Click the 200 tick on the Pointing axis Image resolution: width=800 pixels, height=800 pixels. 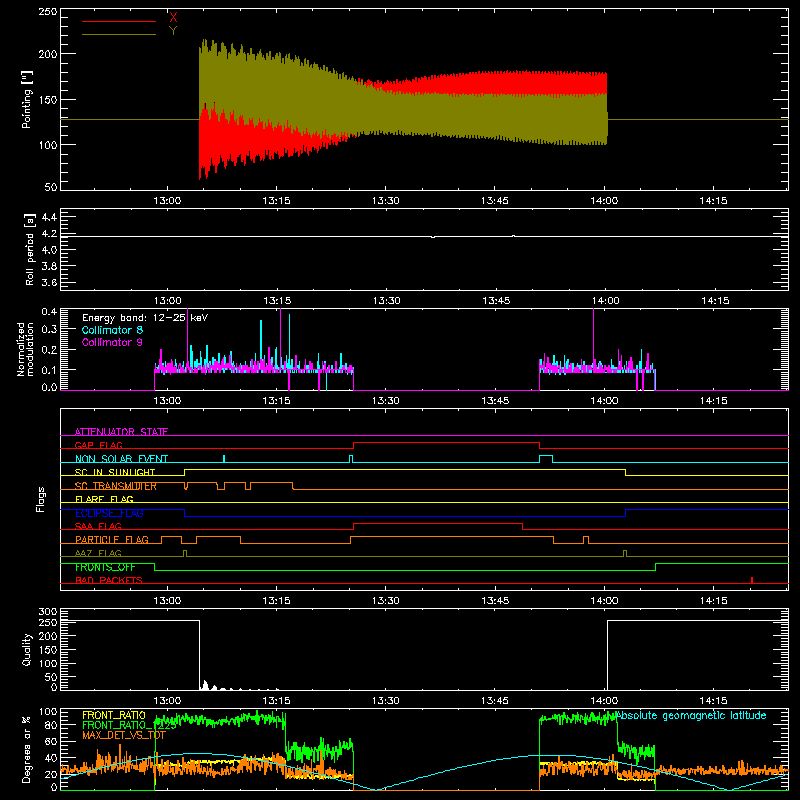[48, 54]
